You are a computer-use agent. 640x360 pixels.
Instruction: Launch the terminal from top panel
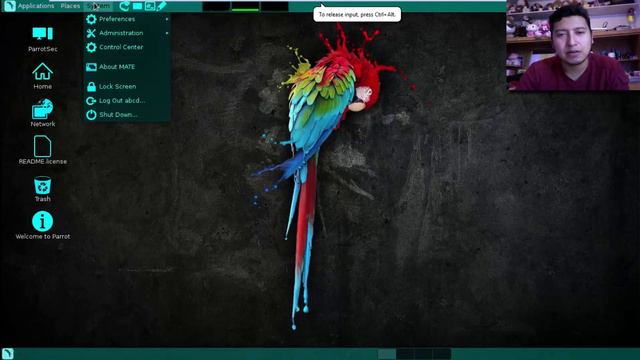[150, 6]
